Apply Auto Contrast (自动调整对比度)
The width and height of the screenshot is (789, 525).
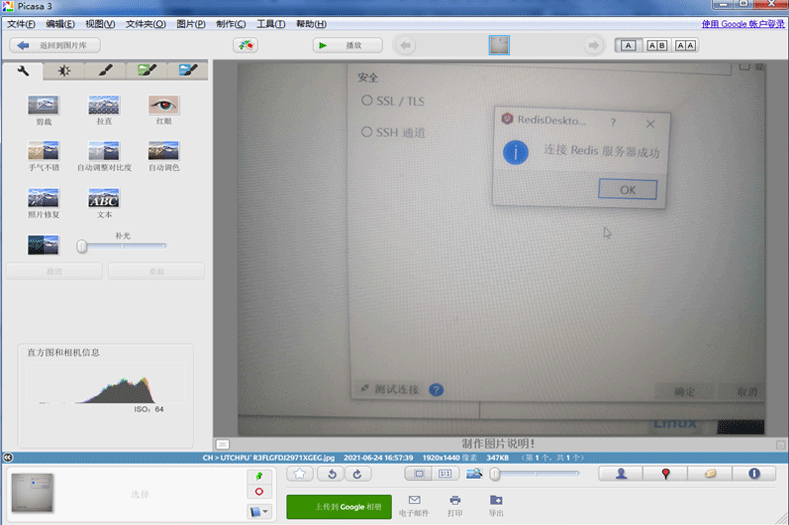tap(104, 151)
